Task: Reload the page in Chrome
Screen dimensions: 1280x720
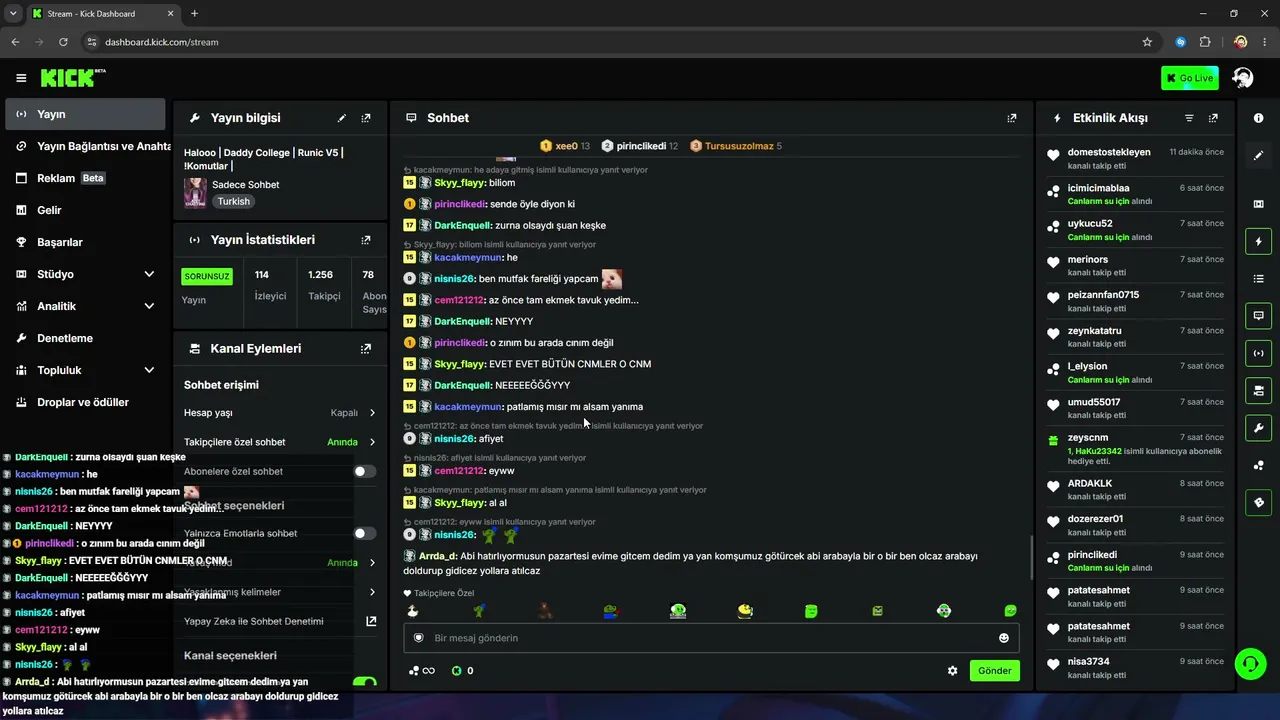Action: click(x=63, y=42)
